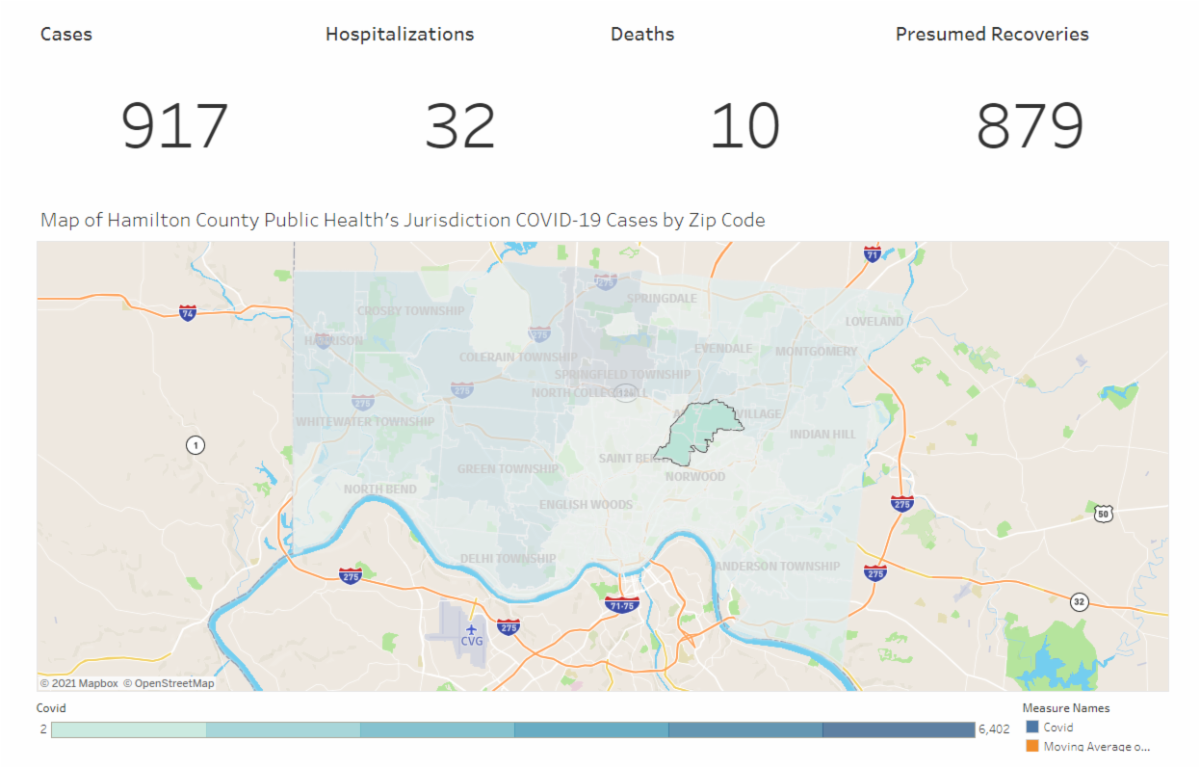
Task: Click the orange Moving Average legend swatch
Action: click(x=1033, y=746)
